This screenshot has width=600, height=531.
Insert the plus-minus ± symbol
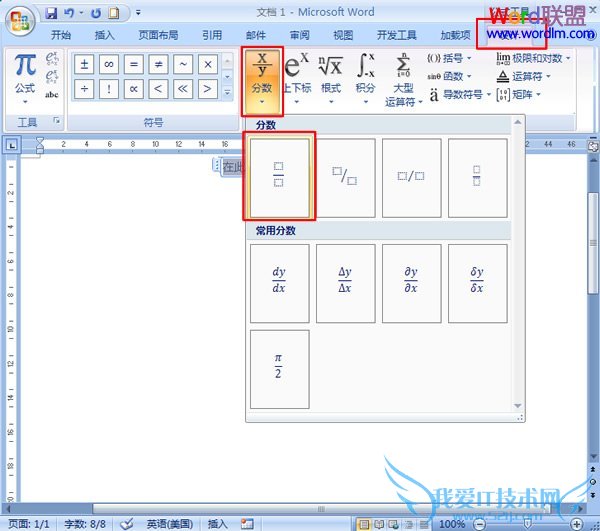pos(84,64)
